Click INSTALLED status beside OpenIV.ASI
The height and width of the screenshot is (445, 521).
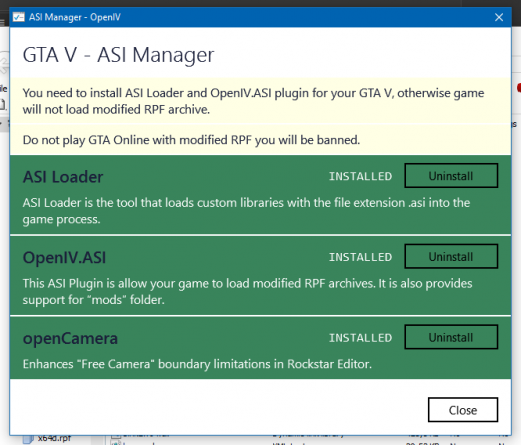coord(360,257)
